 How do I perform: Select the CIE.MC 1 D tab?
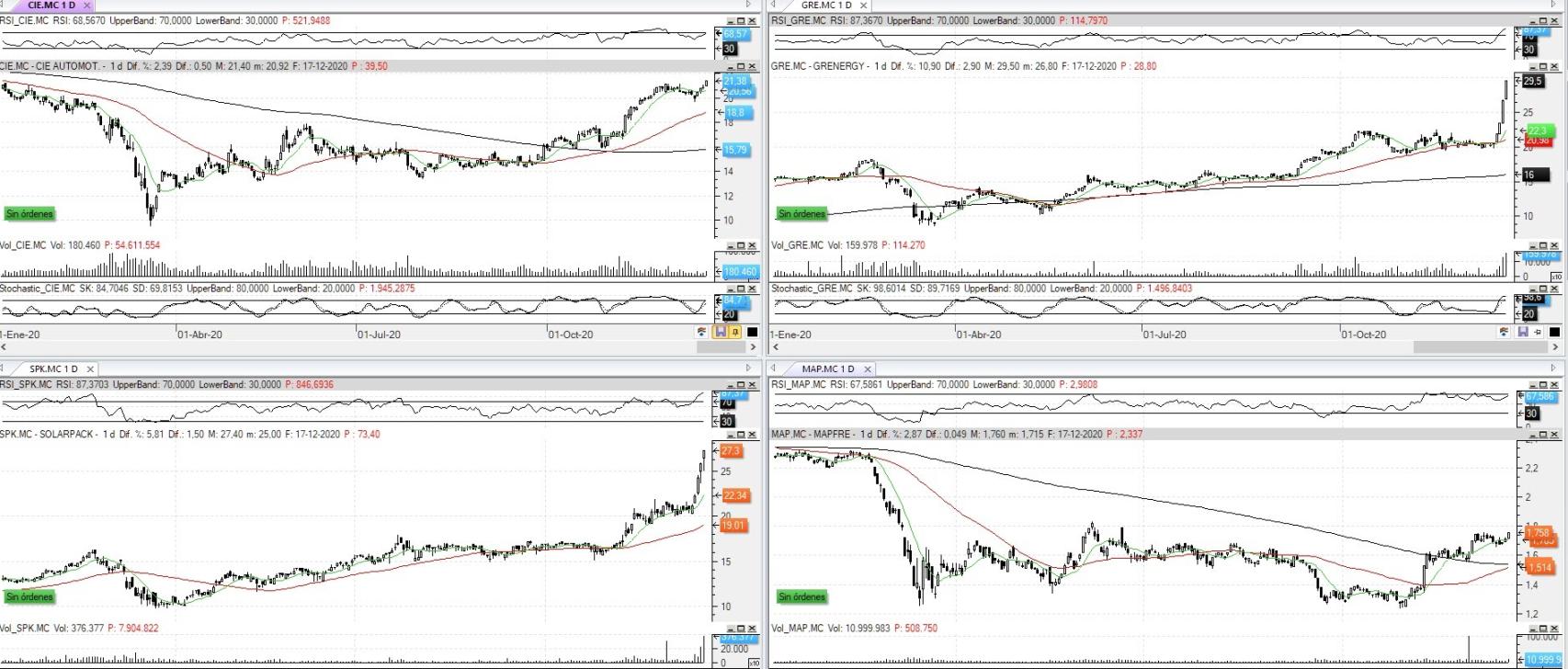pos(51,6)
